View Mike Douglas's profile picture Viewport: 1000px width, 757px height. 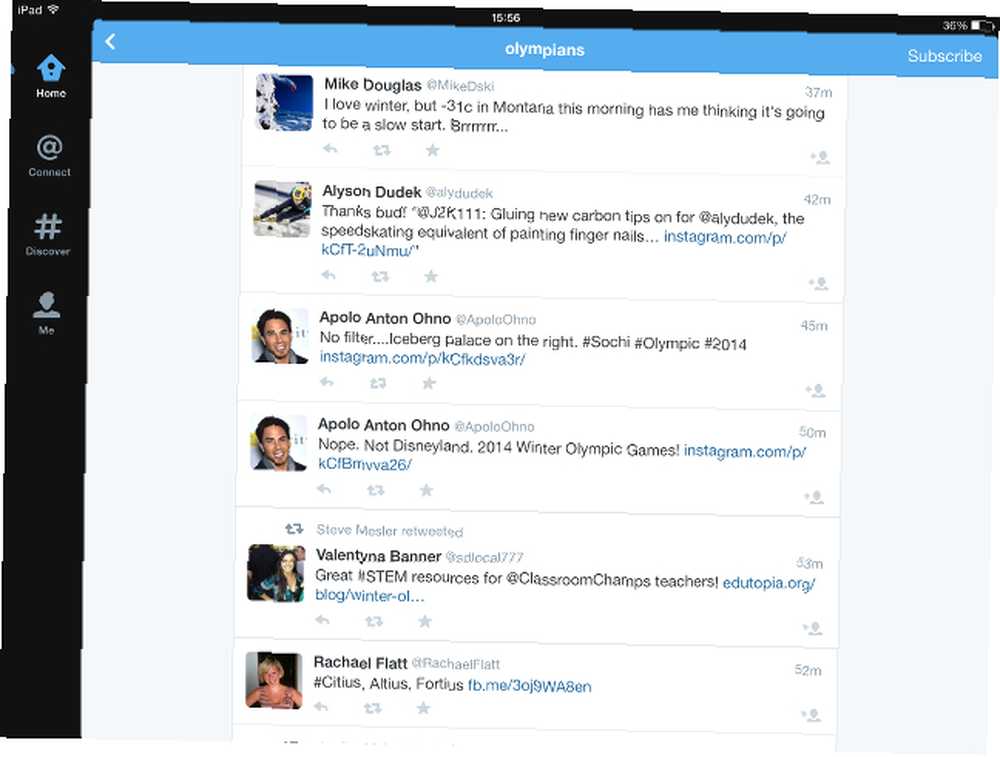click(284, 103)
